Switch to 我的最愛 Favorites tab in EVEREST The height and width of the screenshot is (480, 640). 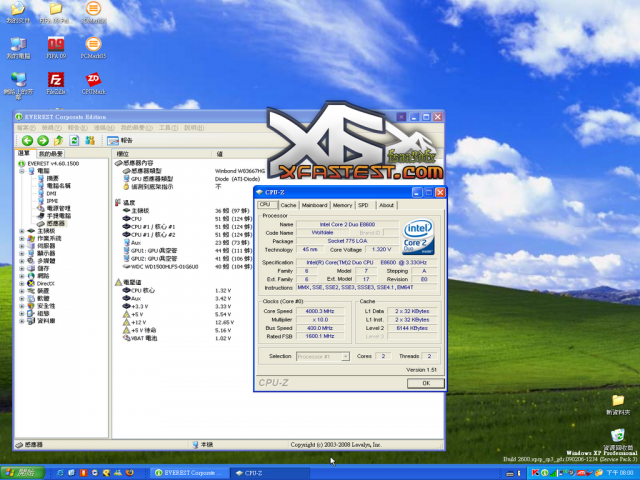pos(51,154)
